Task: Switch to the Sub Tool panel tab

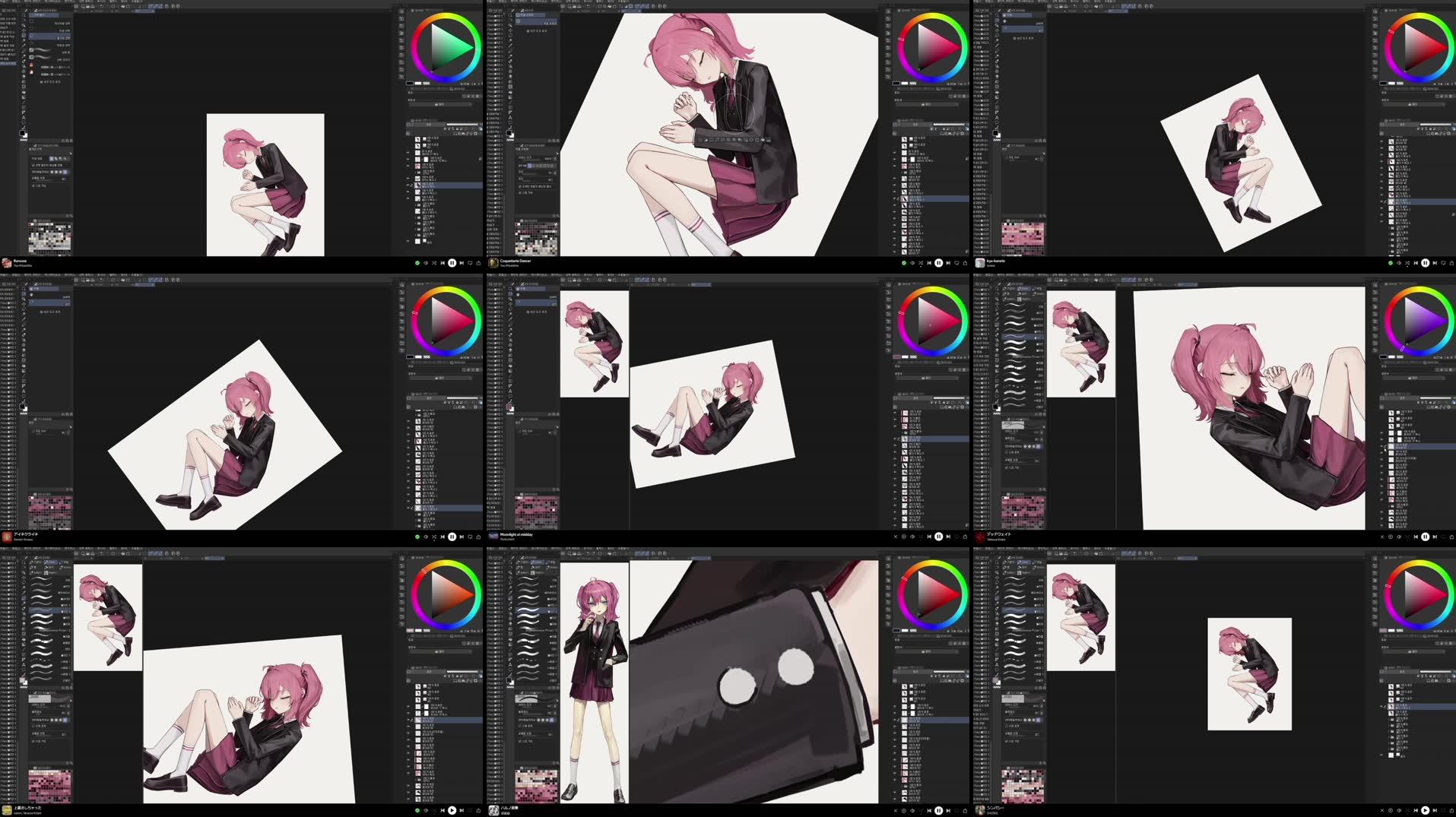Action: click(x=43, y=11)
